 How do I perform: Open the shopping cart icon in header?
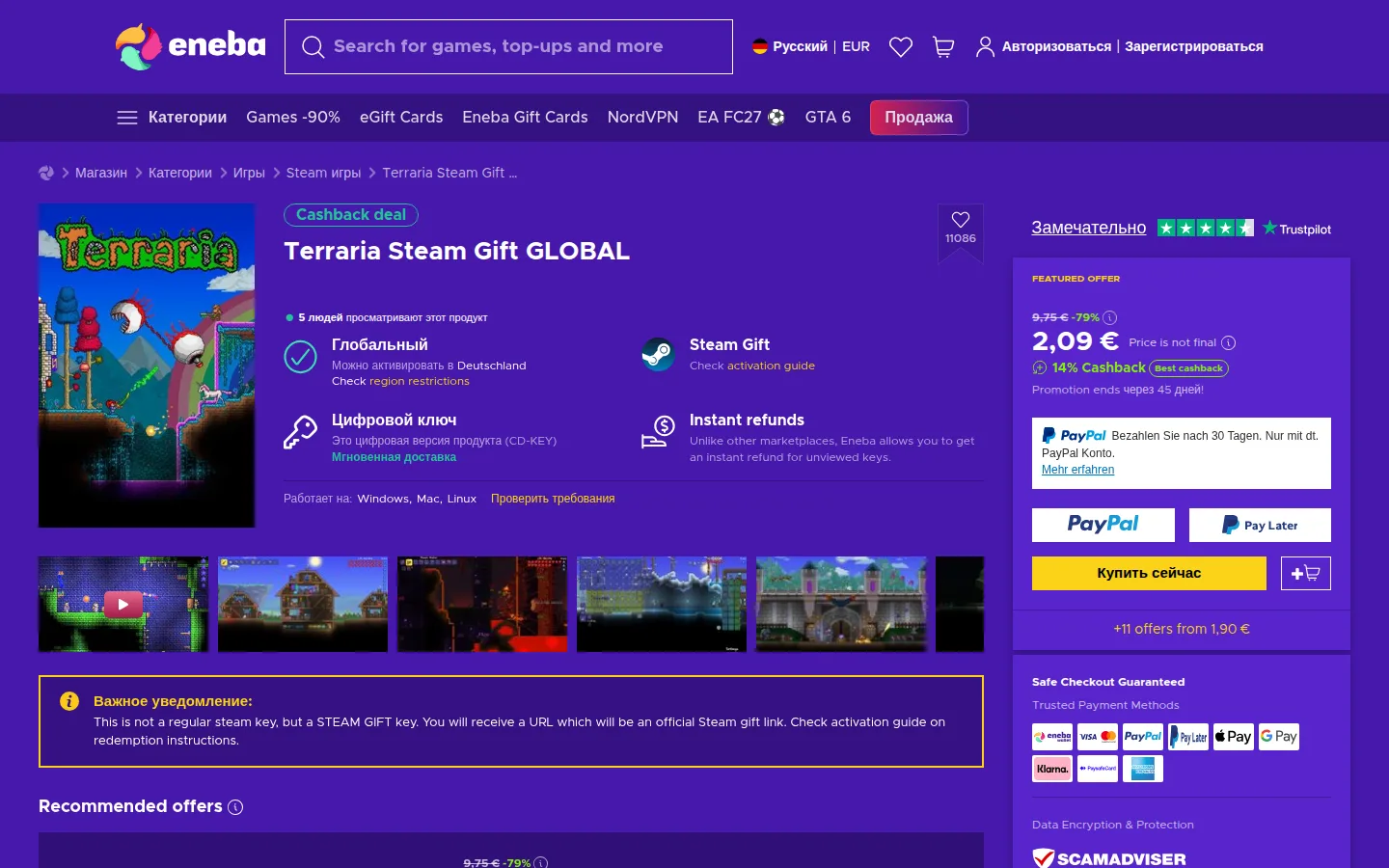[x=943, y=46]
